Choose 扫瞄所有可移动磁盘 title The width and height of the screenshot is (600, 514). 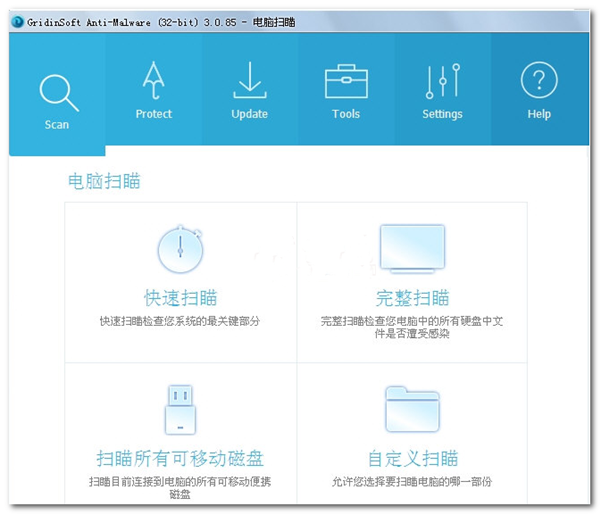[181, 459]
